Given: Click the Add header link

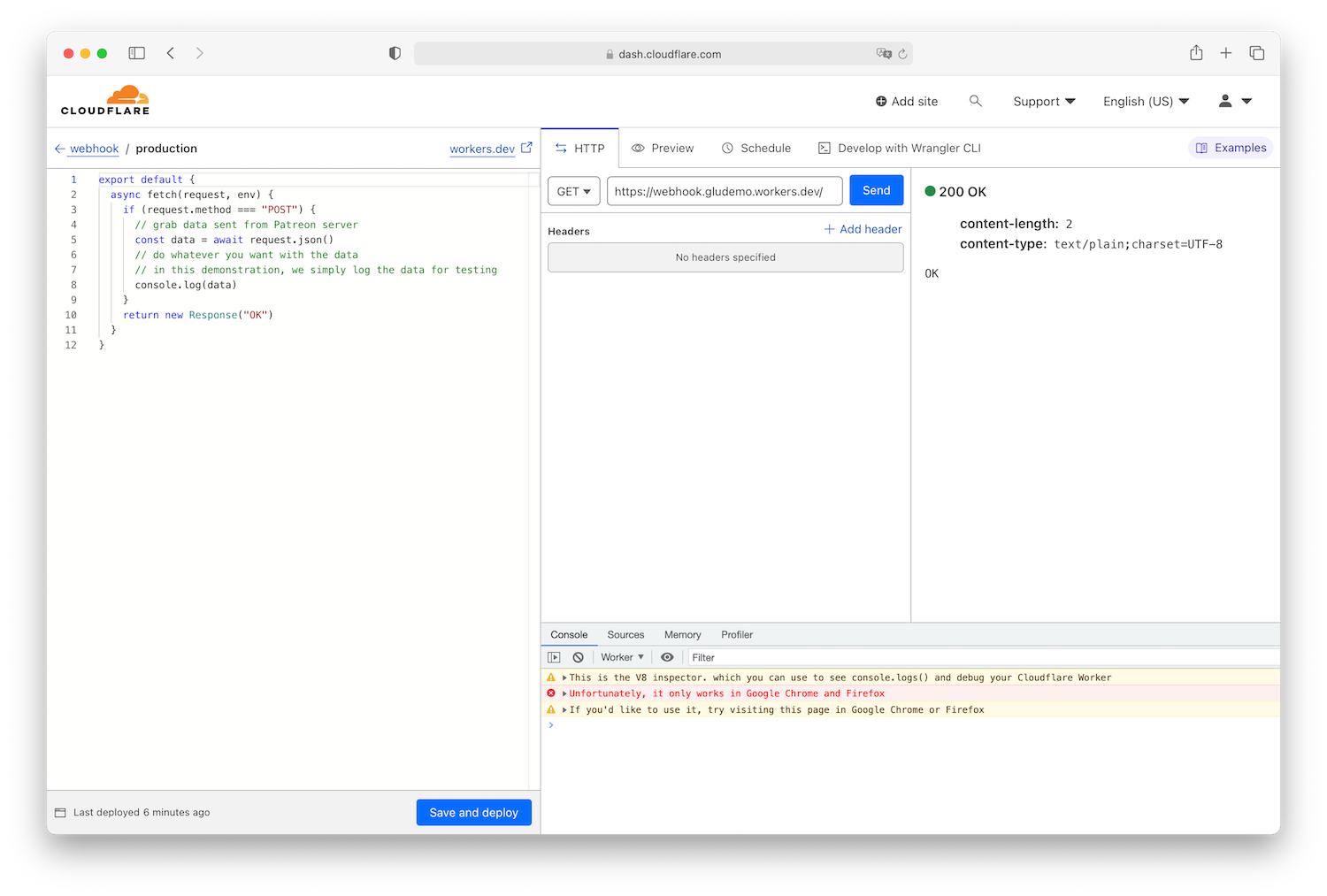Looking at the screenshot, I should point(863,229).
